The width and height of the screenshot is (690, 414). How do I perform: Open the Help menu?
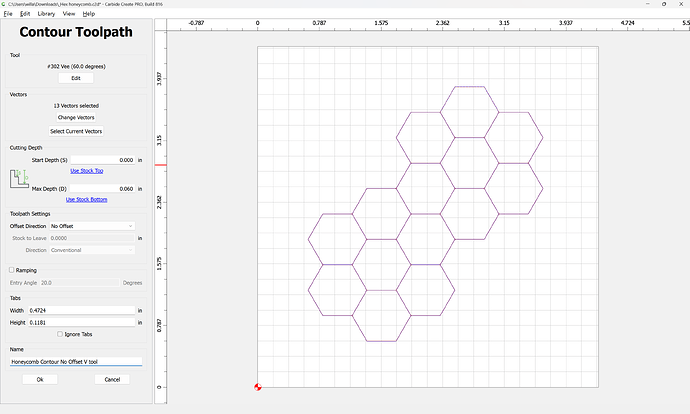[x=88, y=14]
